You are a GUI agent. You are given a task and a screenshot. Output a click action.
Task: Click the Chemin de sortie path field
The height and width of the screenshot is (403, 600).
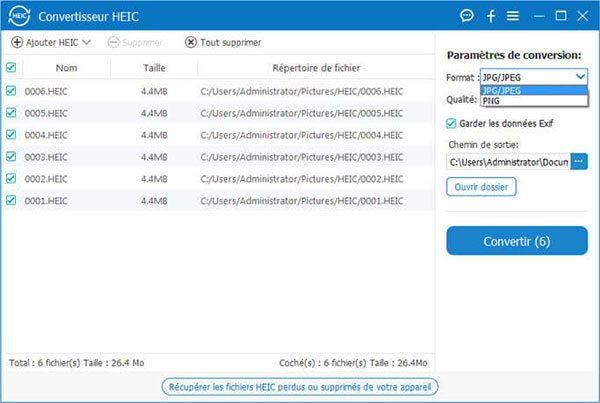click(x=507, y=161)
